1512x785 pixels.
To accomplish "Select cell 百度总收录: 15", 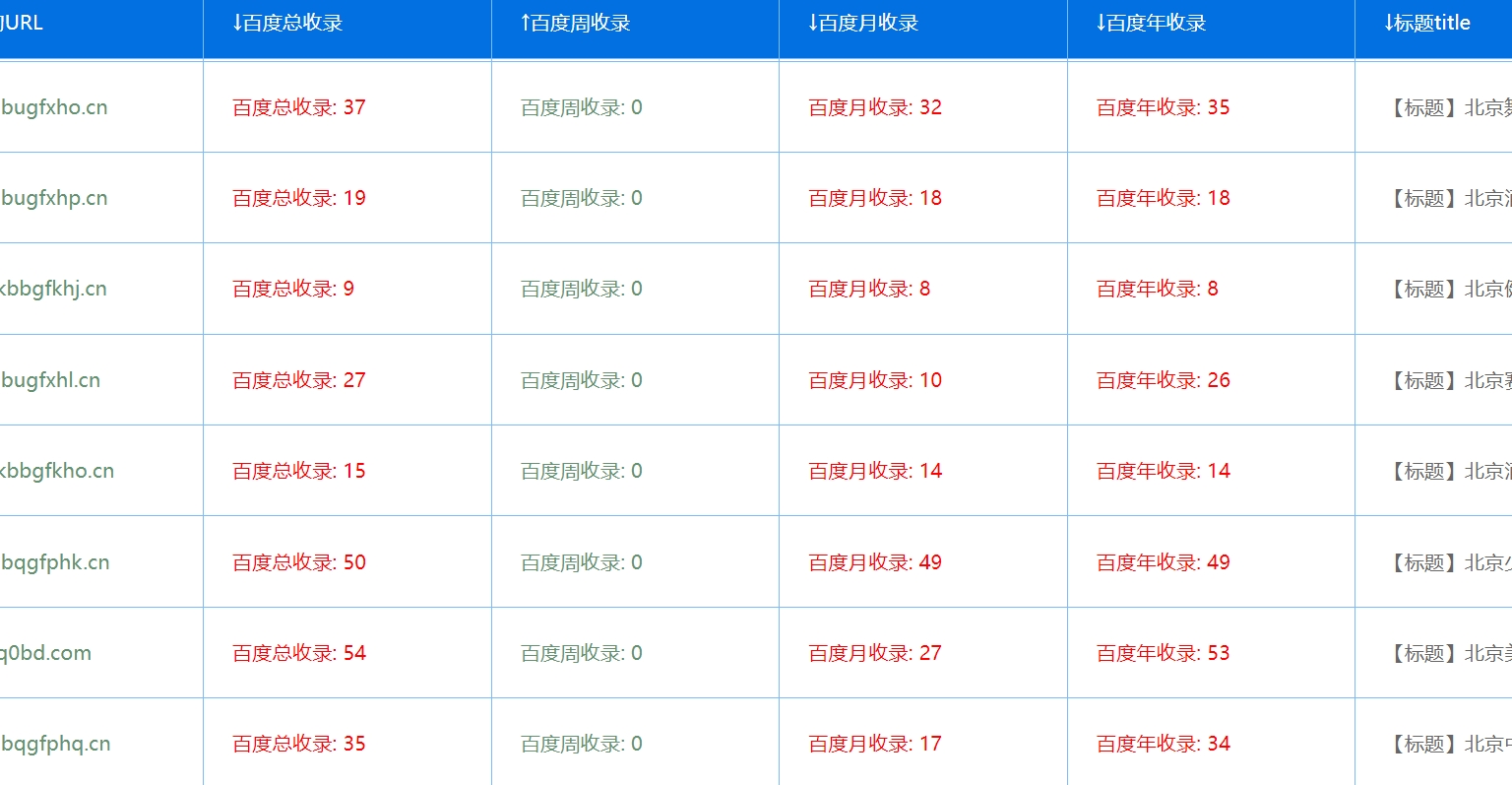I will [299, 471].
